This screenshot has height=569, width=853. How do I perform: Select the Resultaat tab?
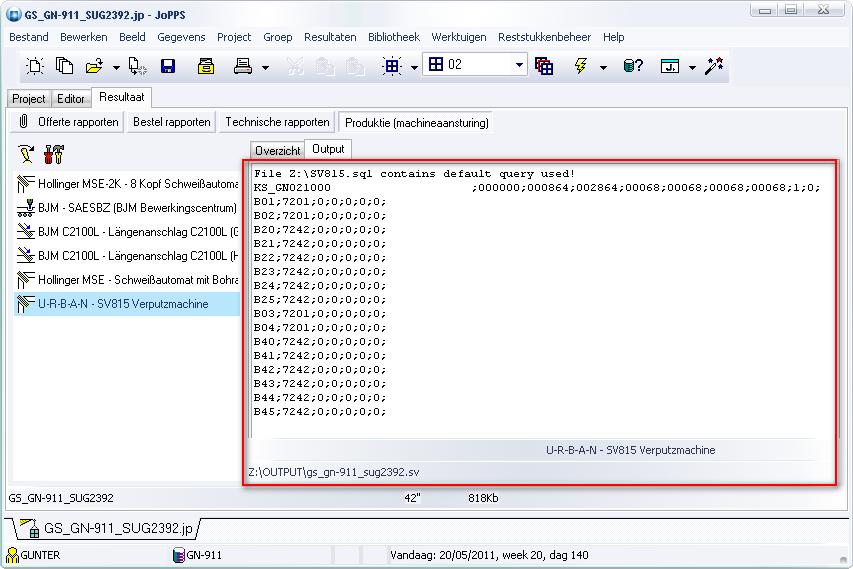click(x=121, y=97)
